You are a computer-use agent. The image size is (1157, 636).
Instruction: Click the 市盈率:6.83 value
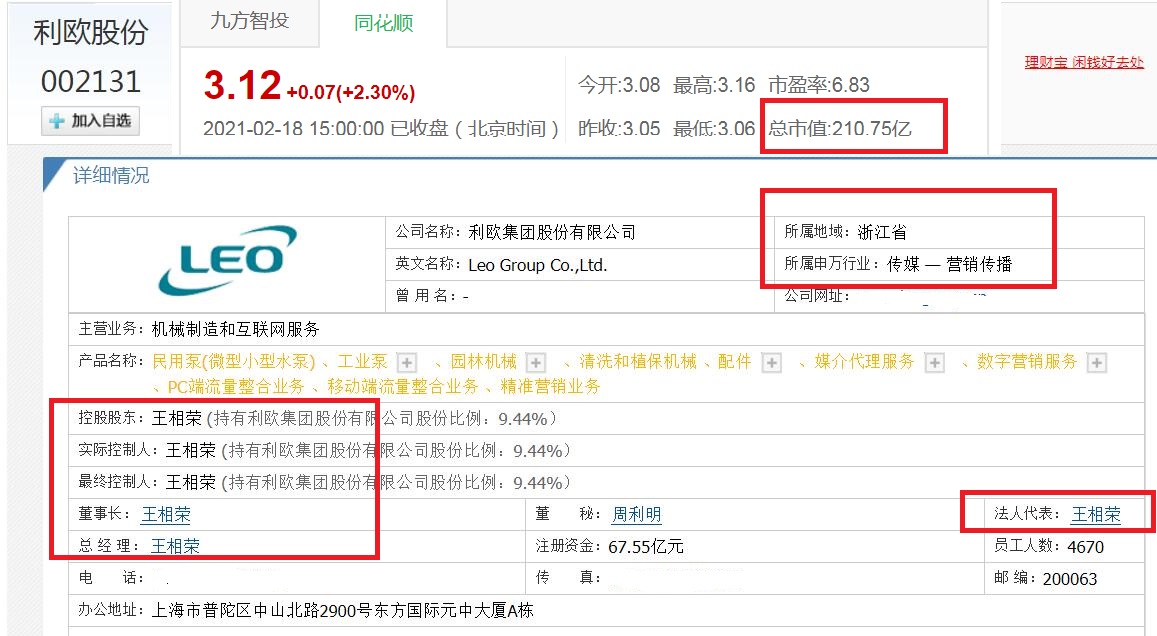pos(819,85)
